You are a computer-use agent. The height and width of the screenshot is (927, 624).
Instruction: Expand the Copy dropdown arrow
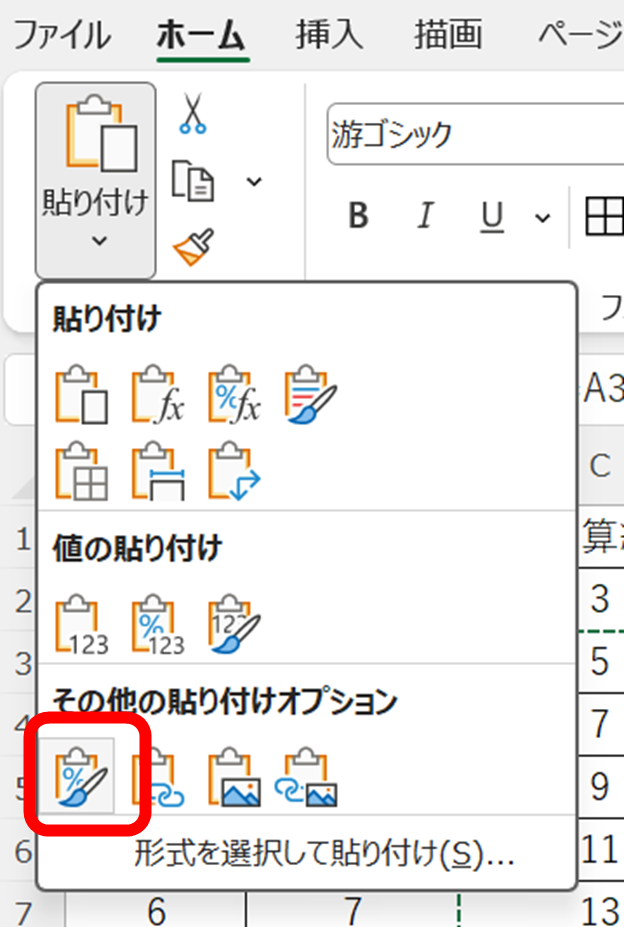pyautogui.click(x=254, y=181)
